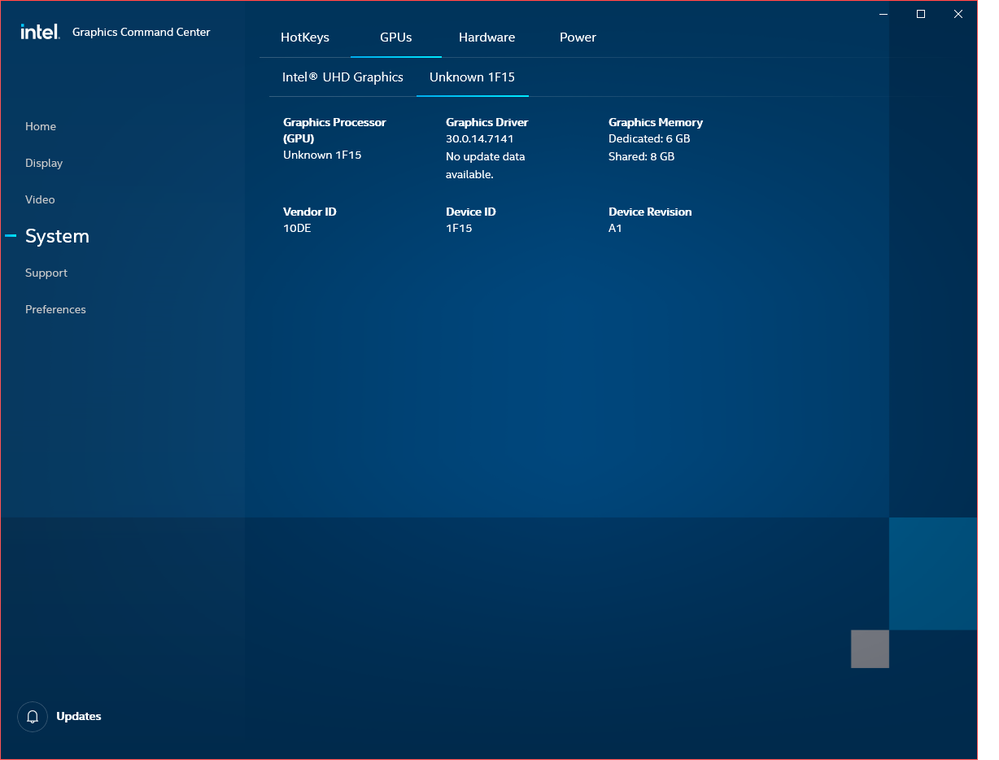Close the Graphics Command Center window
Viewport: 999px width, 760px height.
(x=958, y=14)
